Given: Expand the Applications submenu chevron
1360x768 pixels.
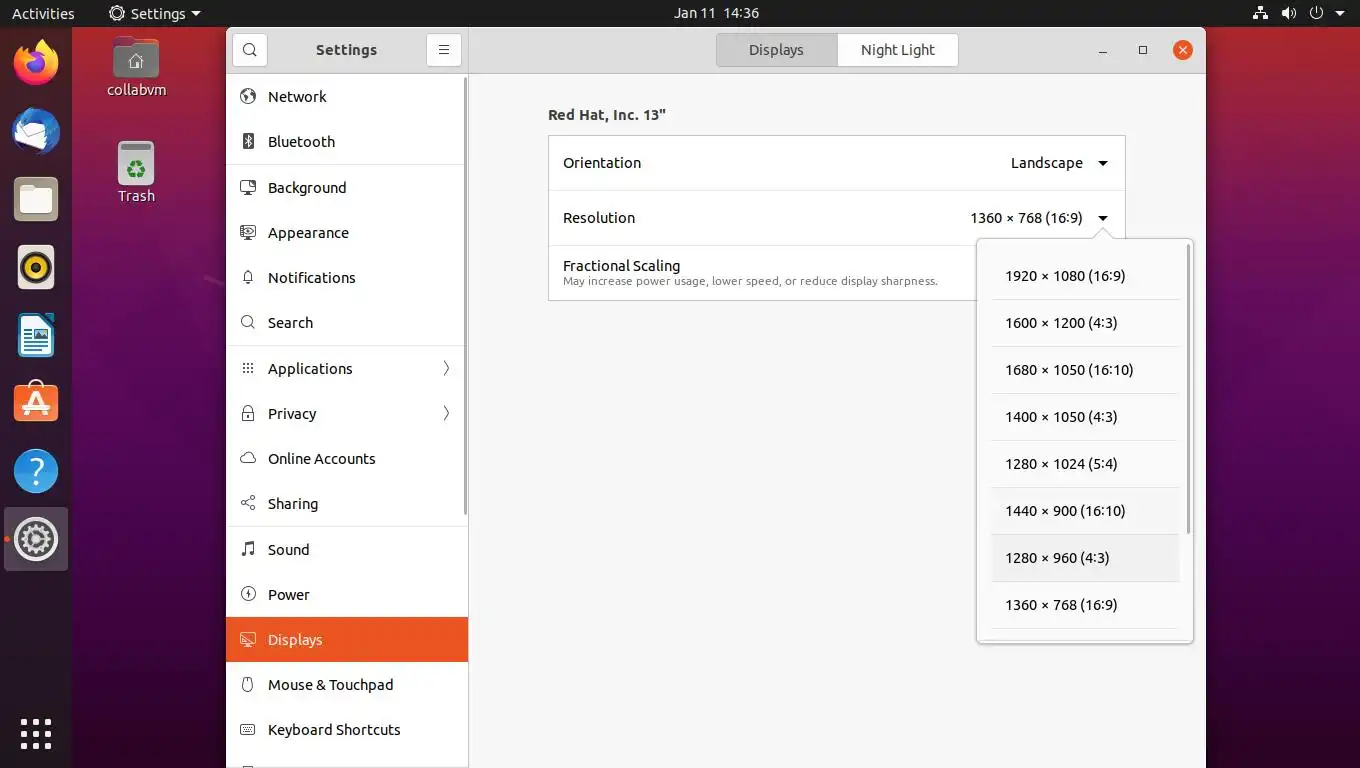Looking at the screenshot, I should tap(446, 369).
